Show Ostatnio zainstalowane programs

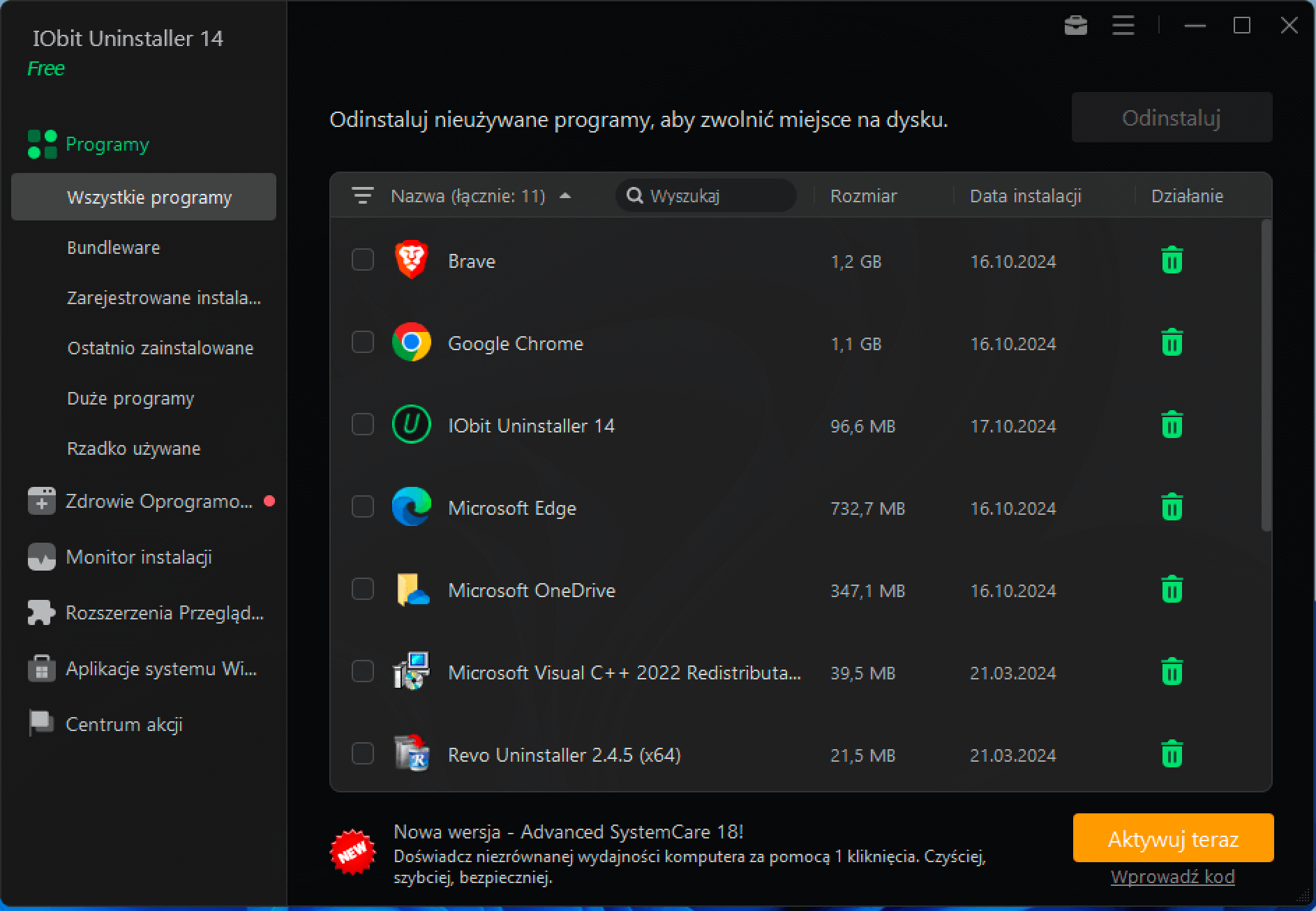click(160, 348)
